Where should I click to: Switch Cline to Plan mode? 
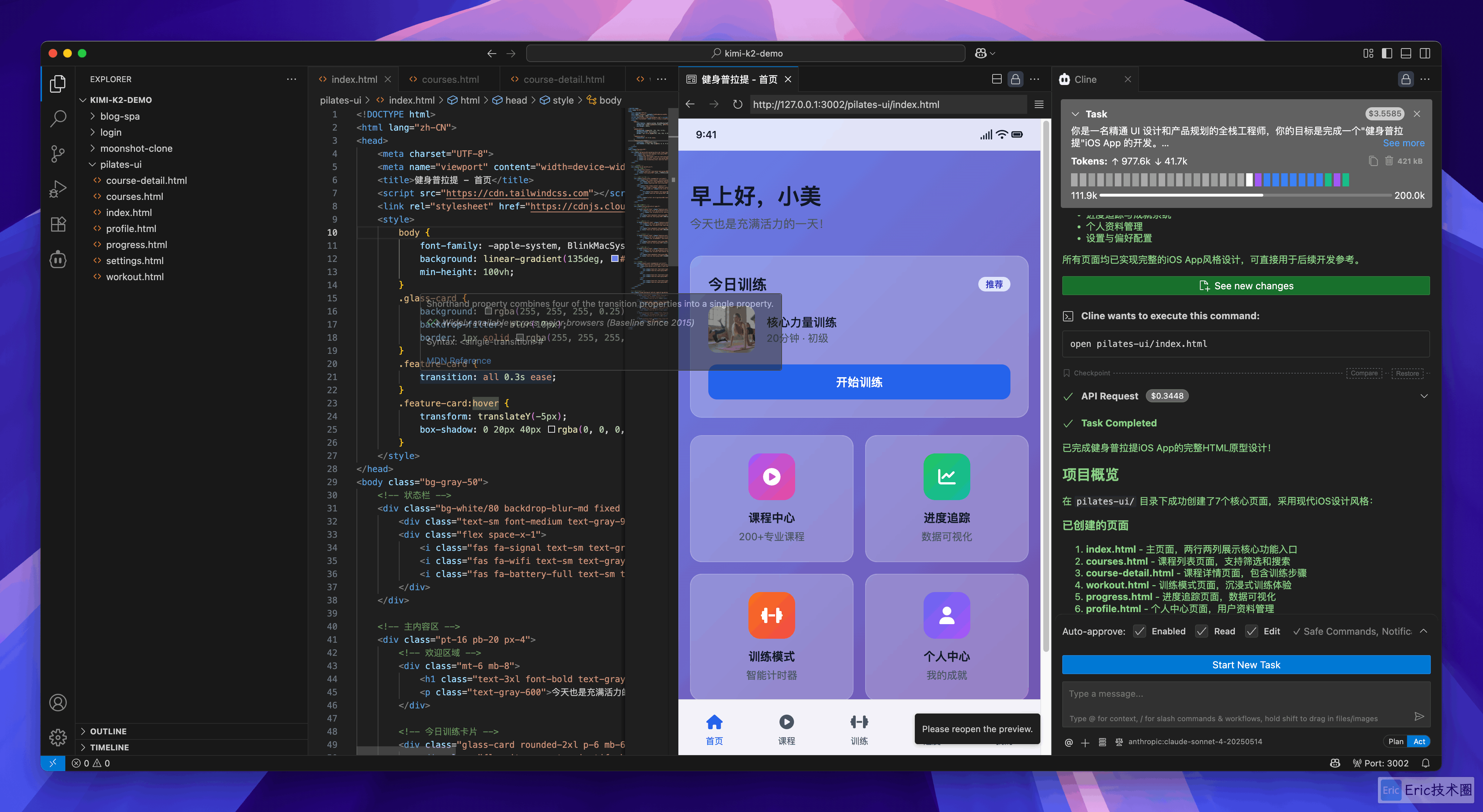(1395, 742)
